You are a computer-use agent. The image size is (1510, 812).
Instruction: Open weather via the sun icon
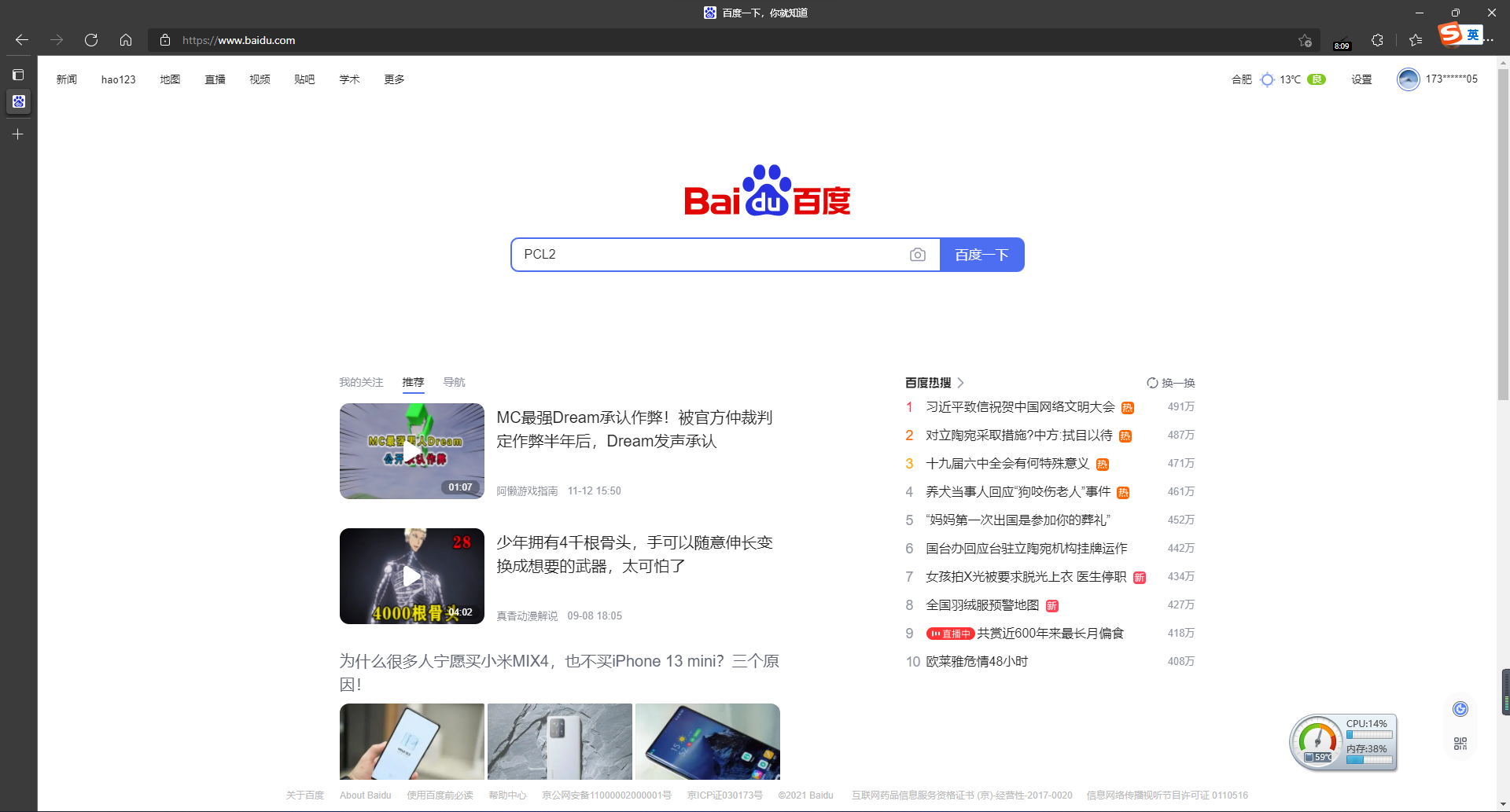[x=1267, y=79]
